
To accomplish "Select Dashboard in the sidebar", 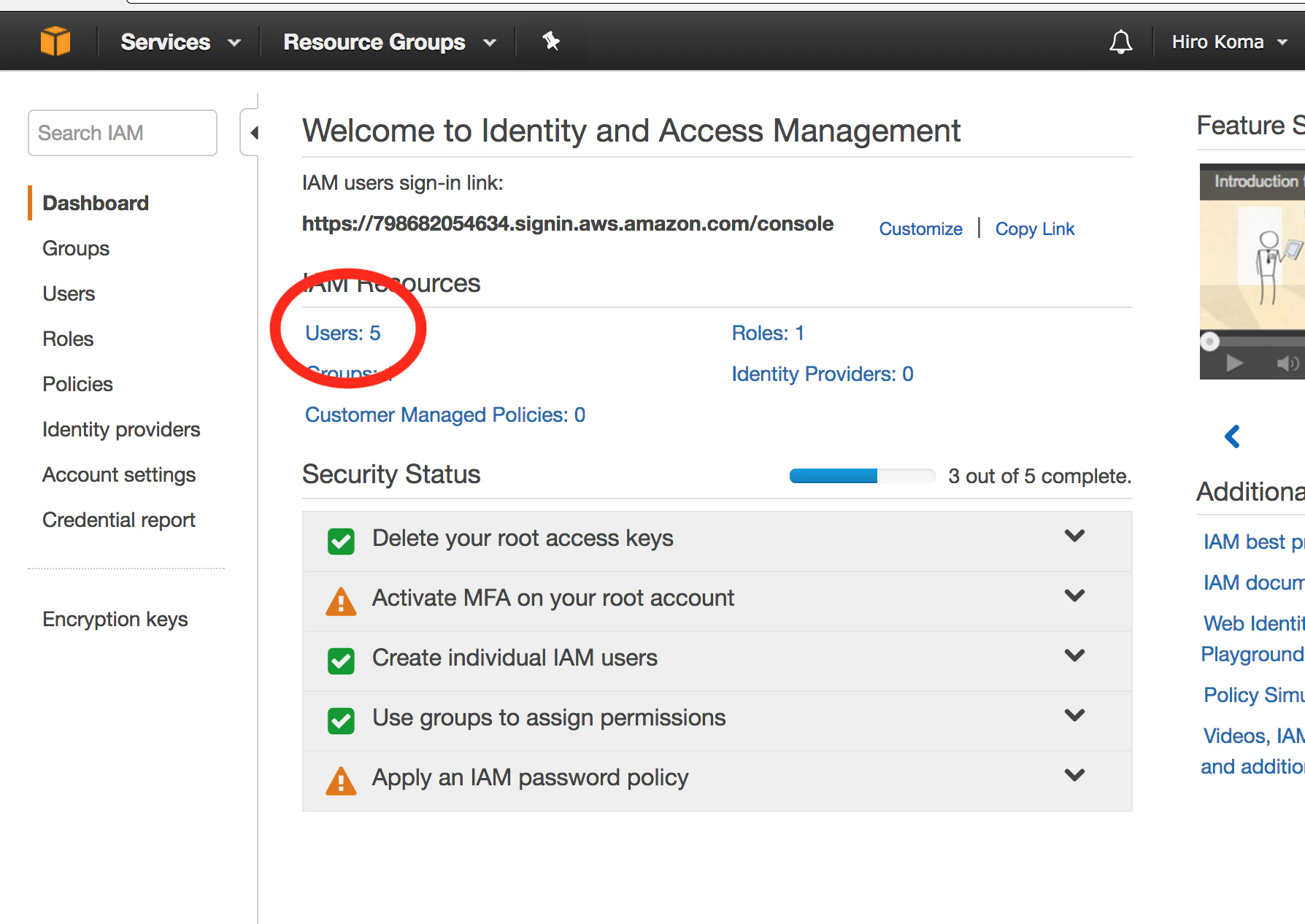I will [96, 203].
